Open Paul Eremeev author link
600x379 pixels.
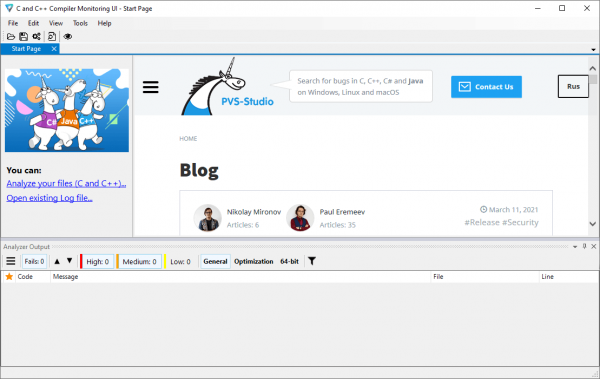(x=342, y=212)
